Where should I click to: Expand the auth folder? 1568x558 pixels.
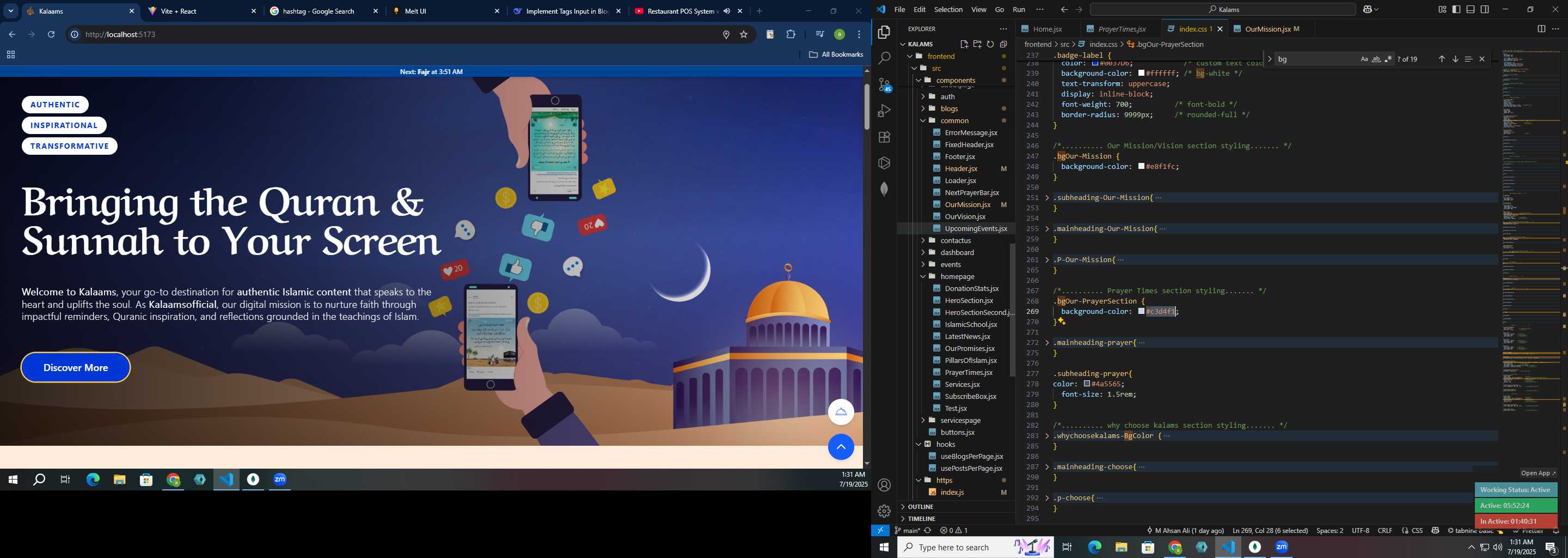pos(947,96)
